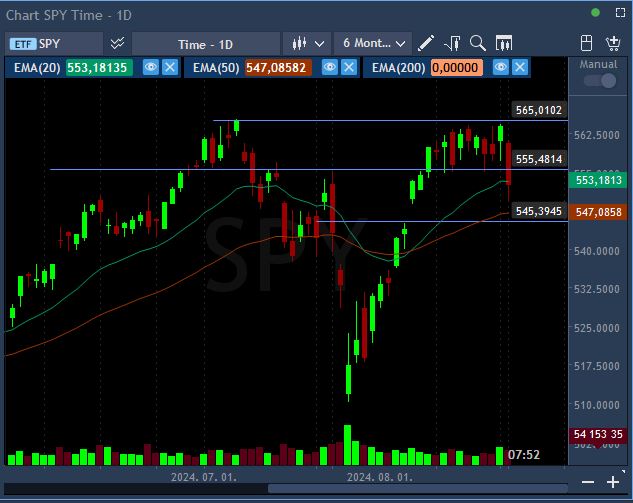This screenshot has height=503, width=633.
Task: Click the 540.0000 price axis label
Action: tap(597, 251)
